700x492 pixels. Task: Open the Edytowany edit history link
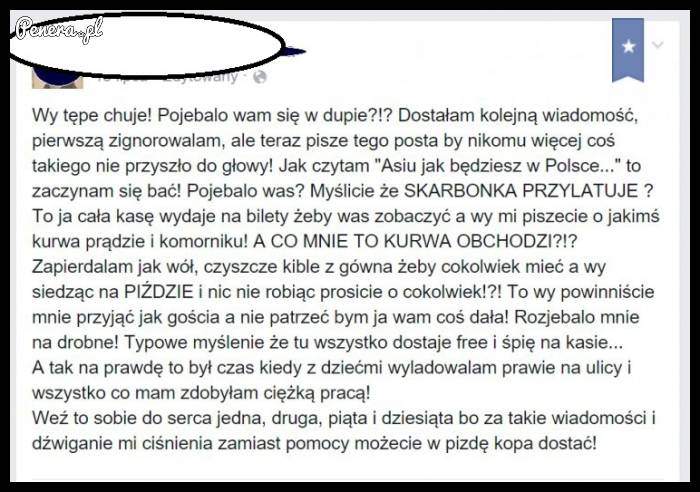(201, 77)
